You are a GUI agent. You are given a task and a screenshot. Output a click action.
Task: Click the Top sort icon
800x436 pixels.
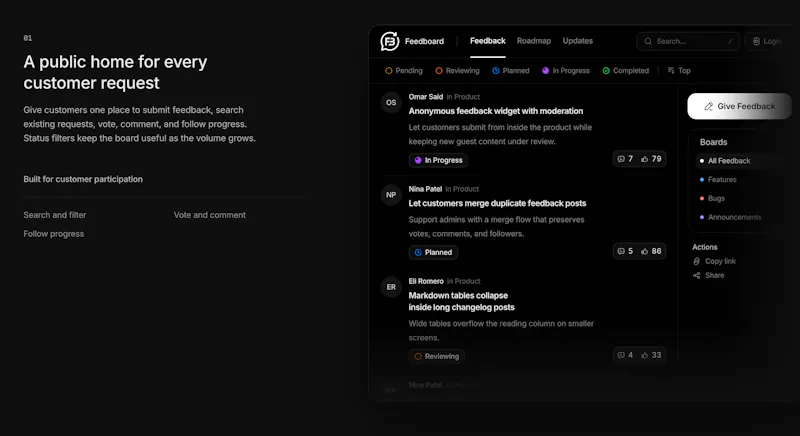(x=671, y=70)
